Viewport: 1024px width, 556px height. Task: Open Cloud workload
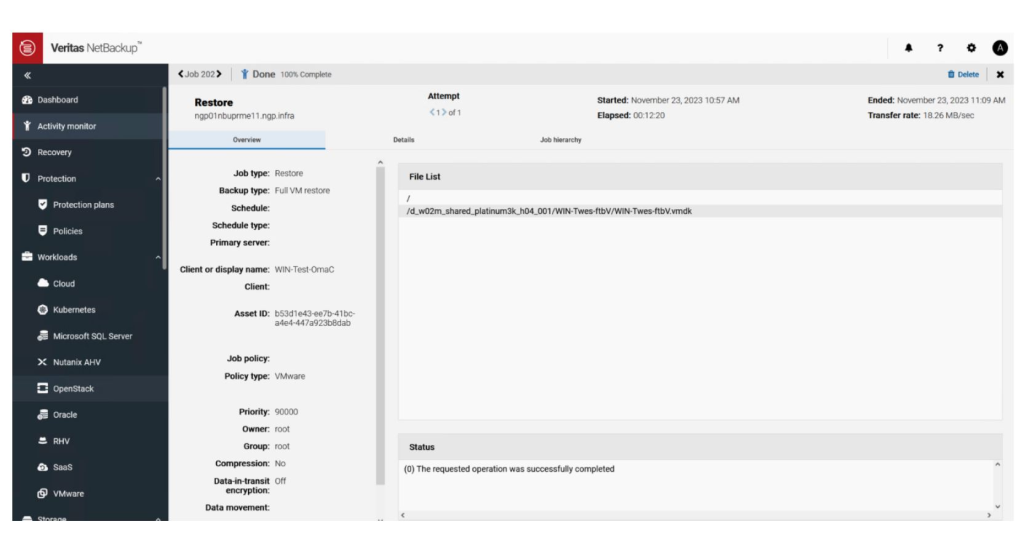63,284
